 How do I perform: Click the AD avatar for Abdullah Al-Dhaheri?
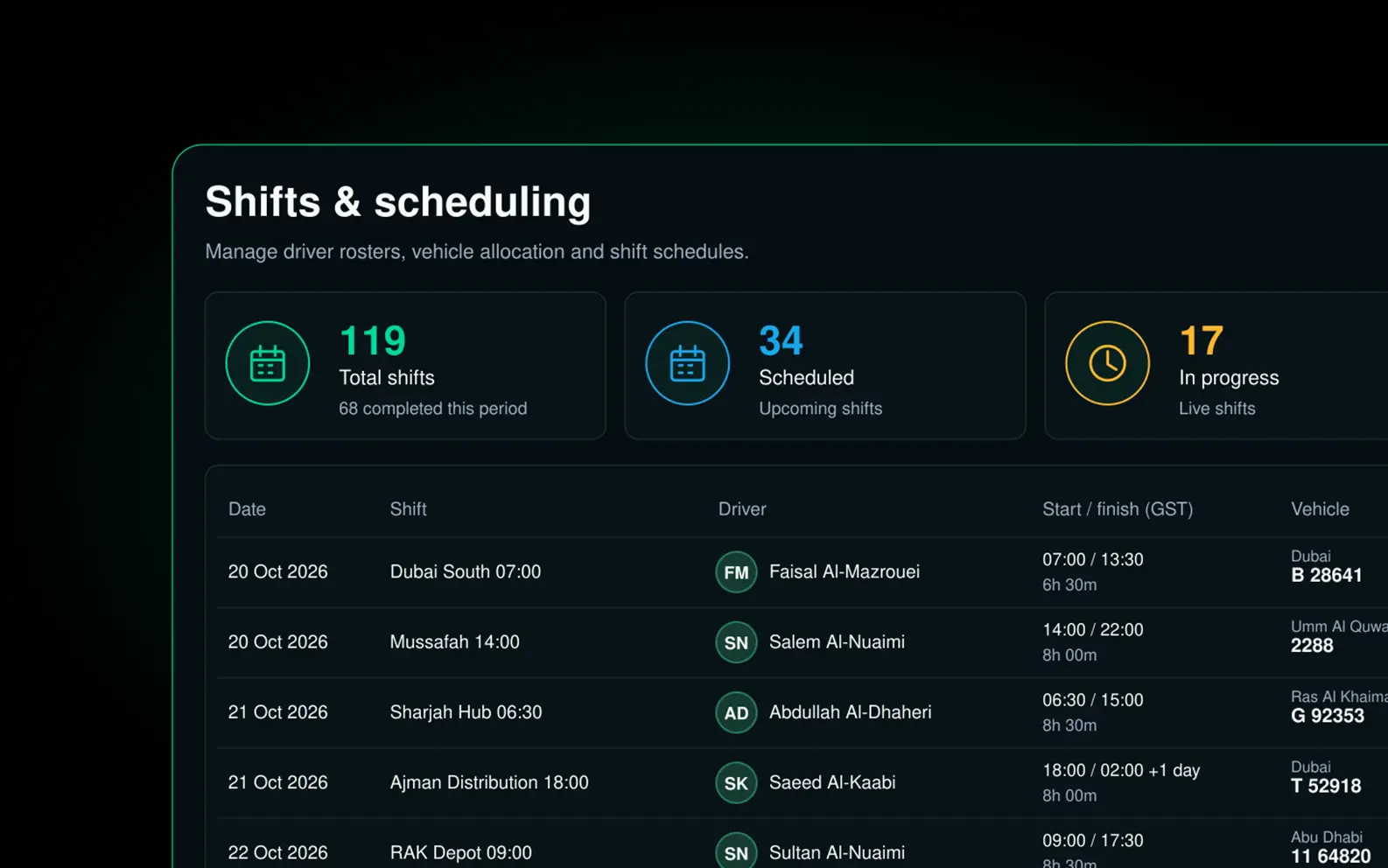tap(736, 712)
